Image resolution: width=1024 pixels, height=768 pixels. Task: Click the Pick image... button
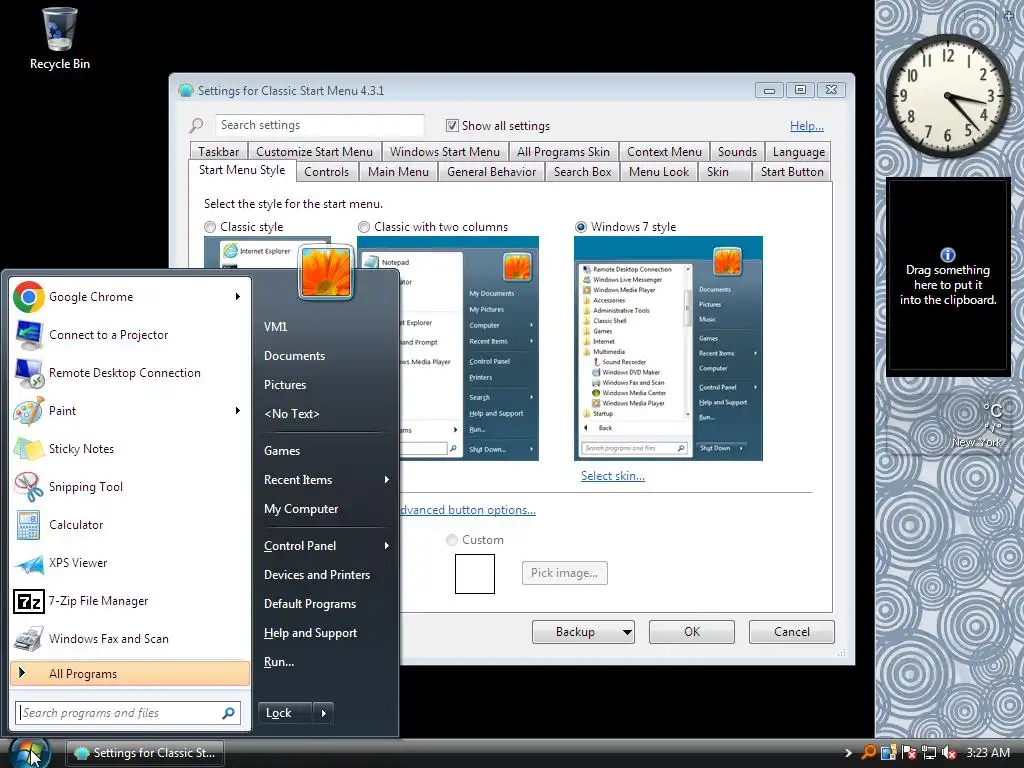tap(564, 573)
